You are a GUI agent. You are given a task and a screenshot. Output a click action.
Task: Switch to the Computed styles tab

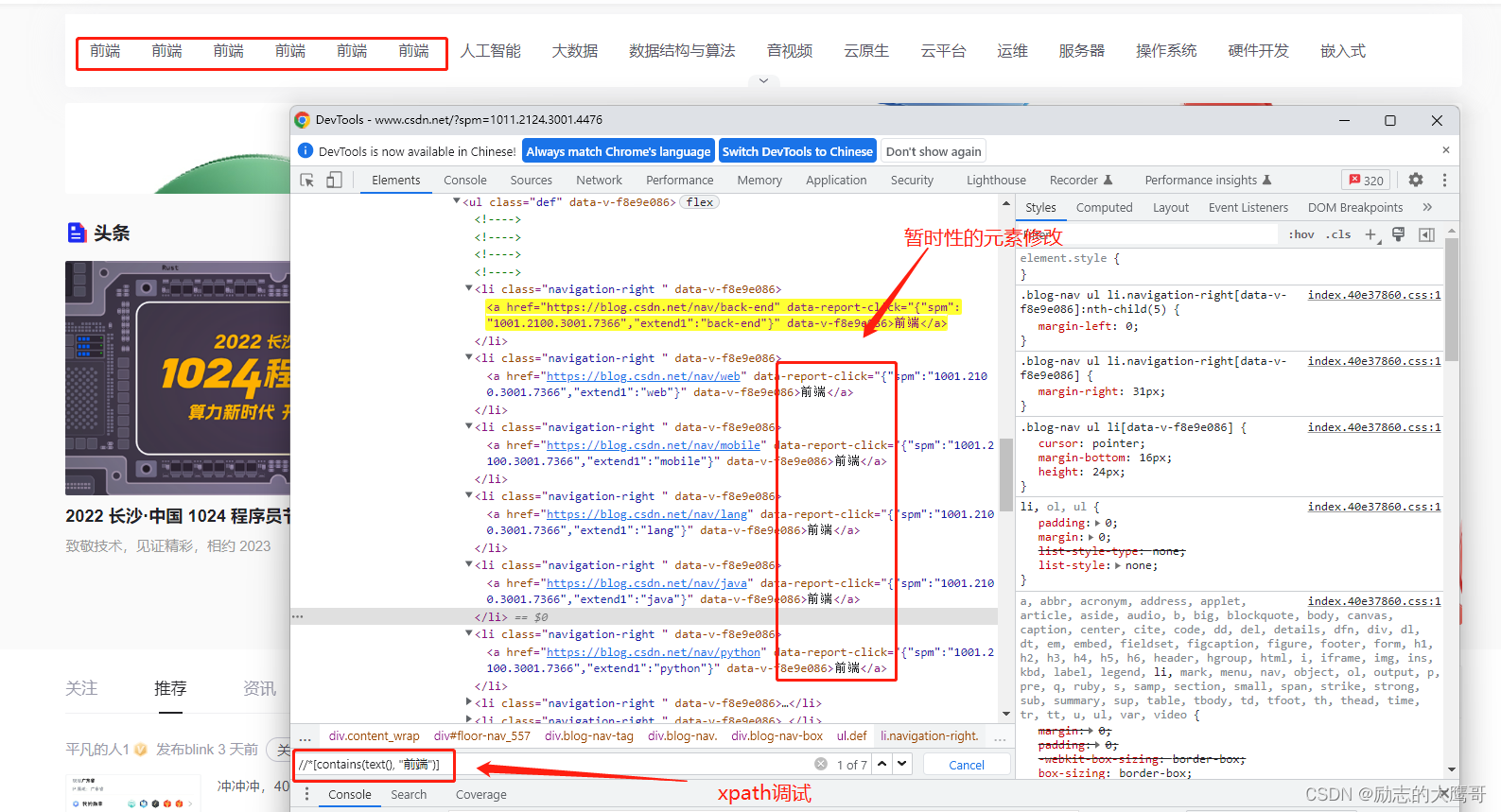tap(1104, 207)
